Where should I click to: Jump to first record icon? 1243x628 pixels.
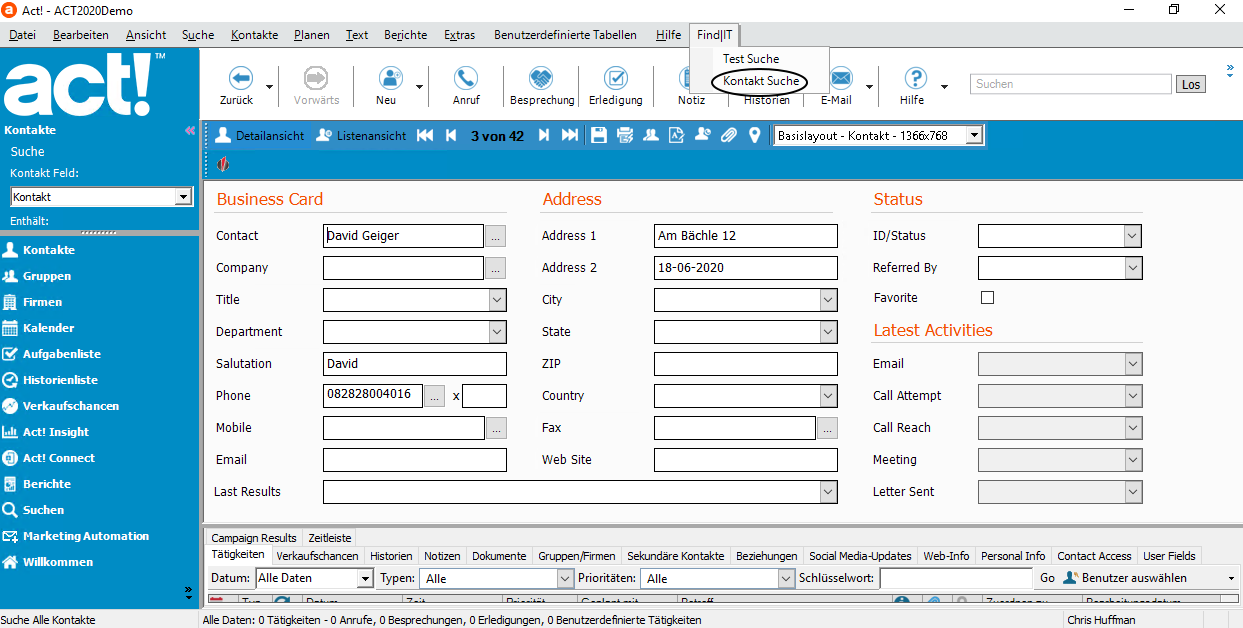click(425, 135)
